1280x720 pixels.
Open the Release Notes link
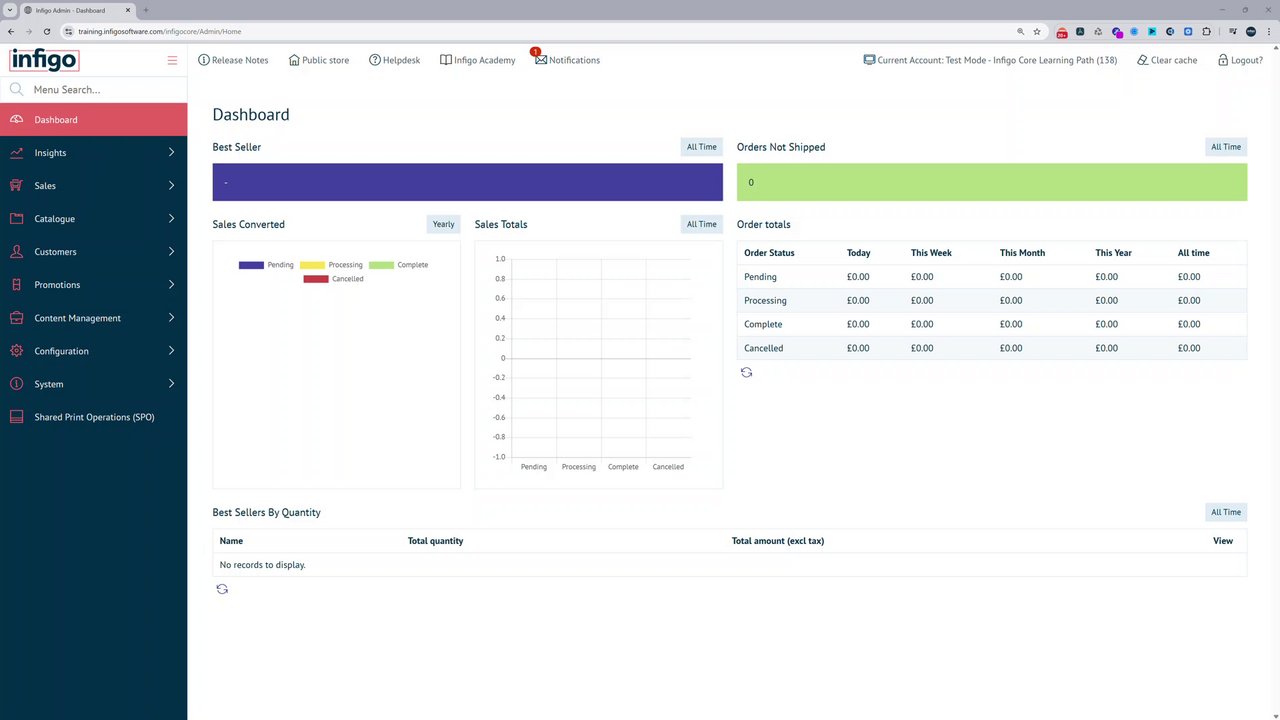tap(233, 60)
